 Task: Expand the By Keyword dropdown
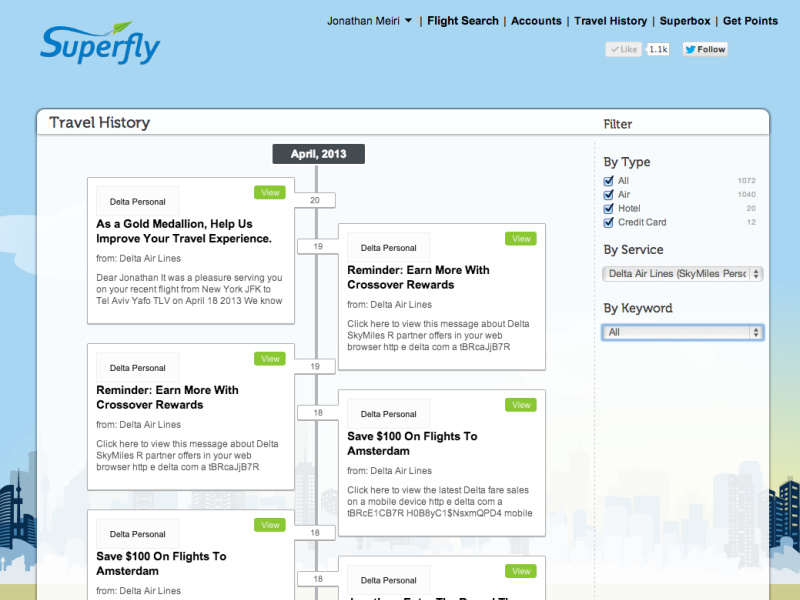coord(683,332)
